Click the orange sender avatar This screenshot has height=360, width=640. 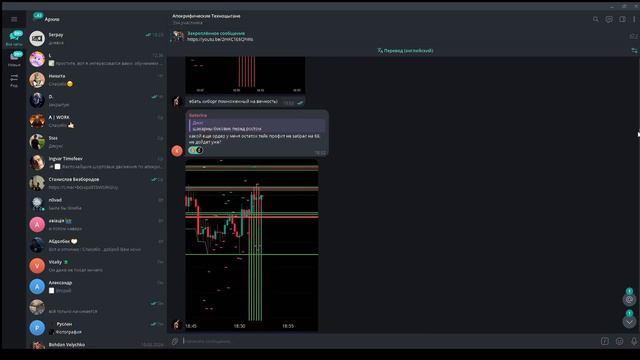[x=177, y=151]
